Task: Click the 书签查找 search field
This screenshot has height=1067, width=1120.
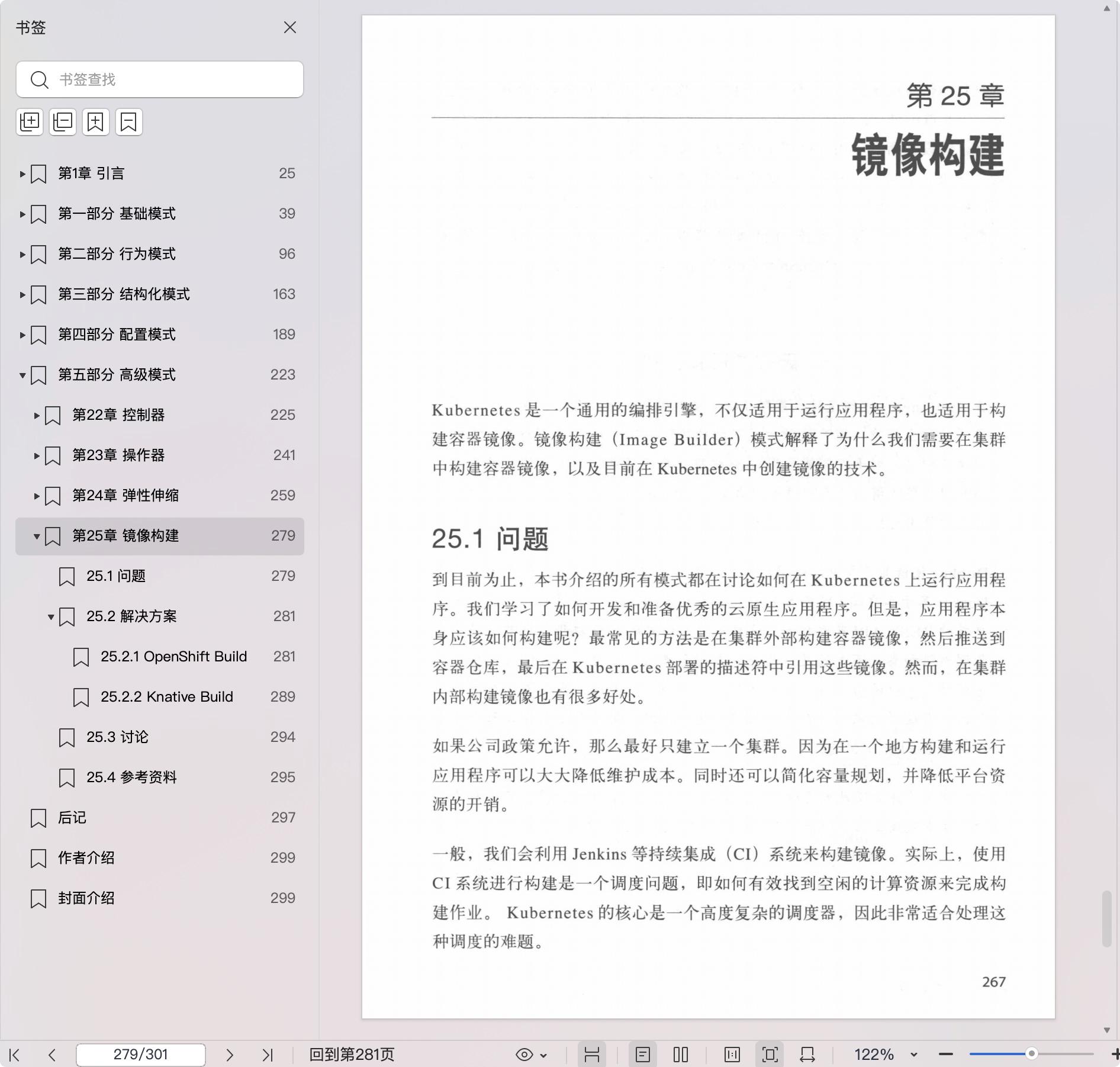Action: (172, 79)
